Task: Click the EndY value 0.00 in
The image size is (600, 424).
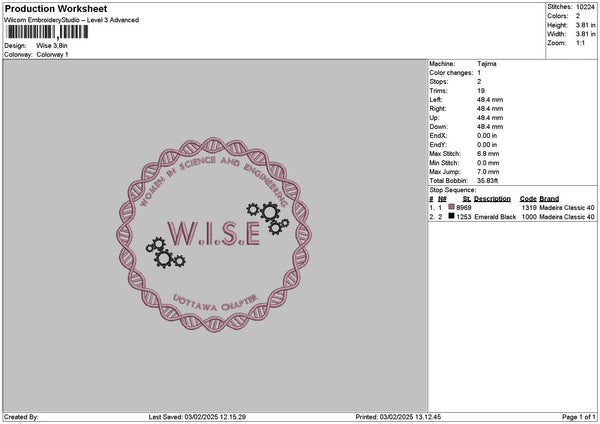Action: pyautogui.click(x=487, y=145)
